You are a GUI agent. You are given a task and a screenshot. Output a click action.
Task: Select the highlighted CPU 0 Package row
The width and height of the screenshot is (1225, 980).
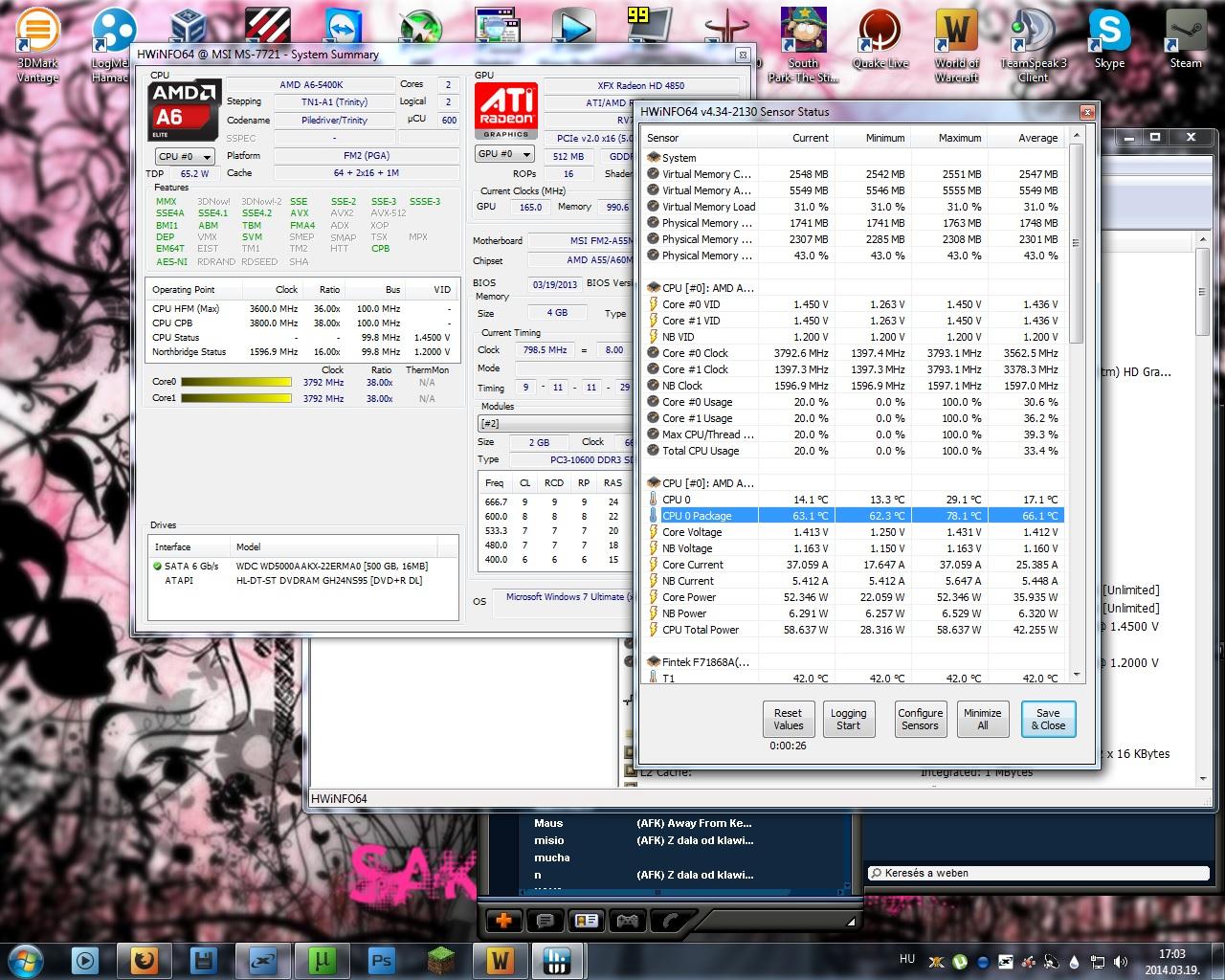(x=854, y=516)
